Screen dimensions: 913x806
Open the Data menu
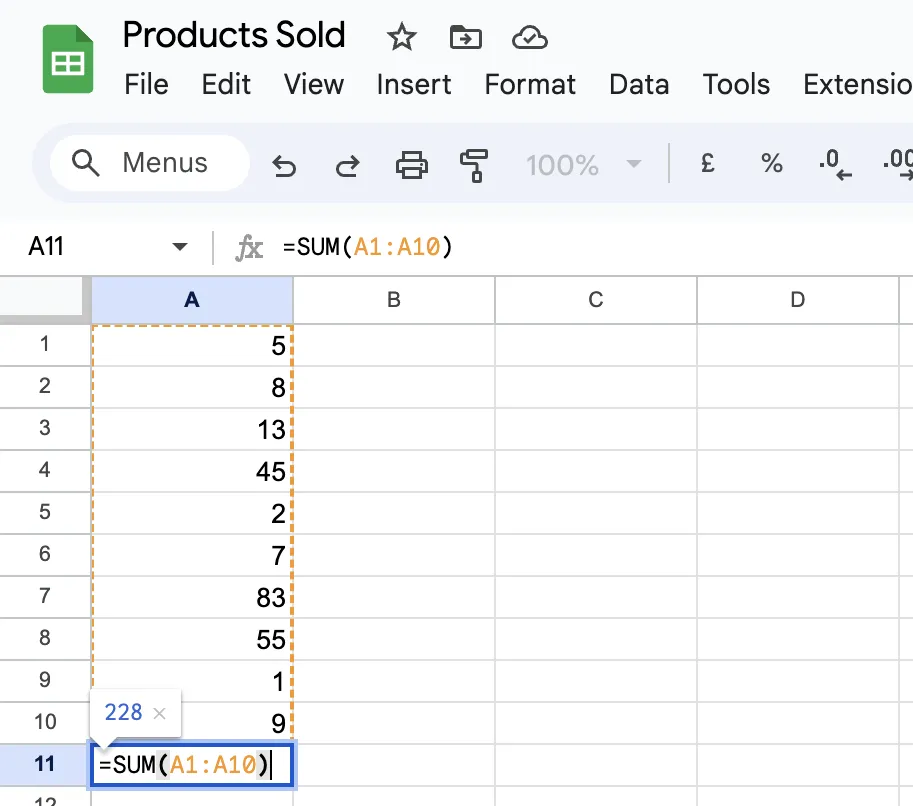point(639,84)
